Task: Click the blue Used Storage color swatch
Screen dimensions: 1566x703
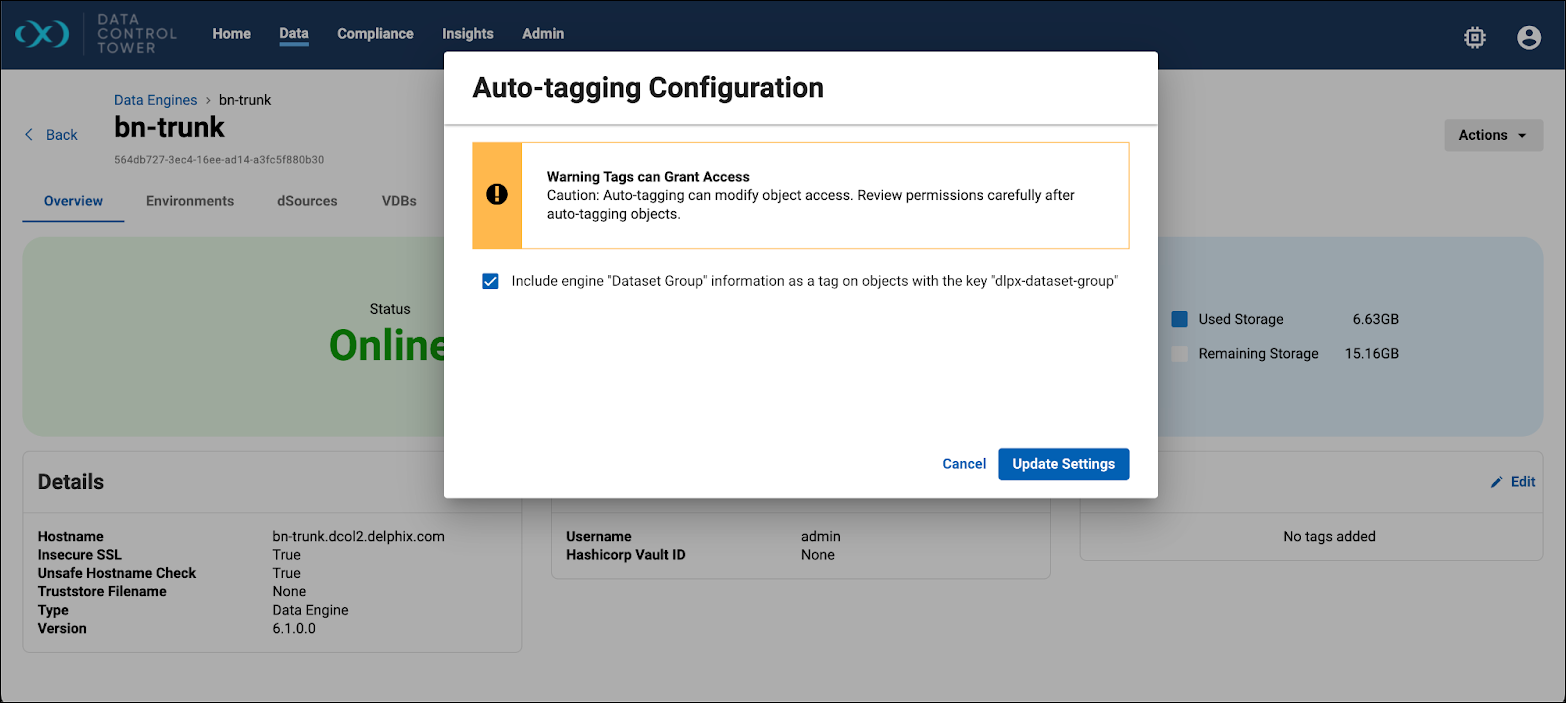Action: (1179, 319)
